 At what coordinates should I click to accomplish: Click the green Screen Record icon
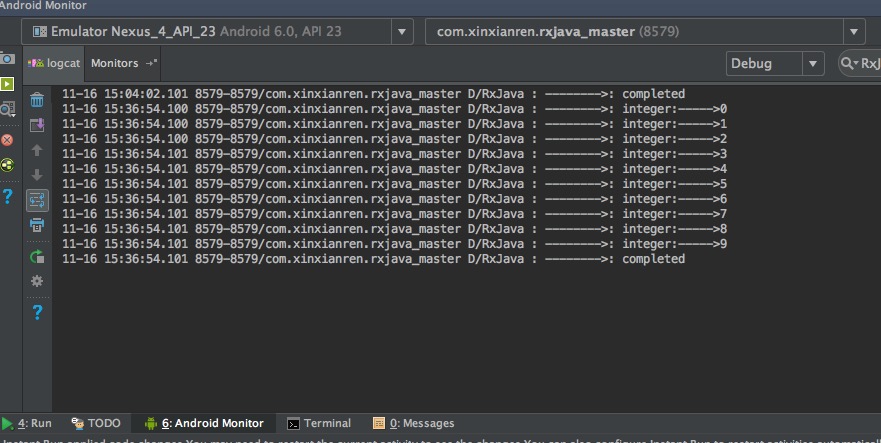click(x=7, y=84)
